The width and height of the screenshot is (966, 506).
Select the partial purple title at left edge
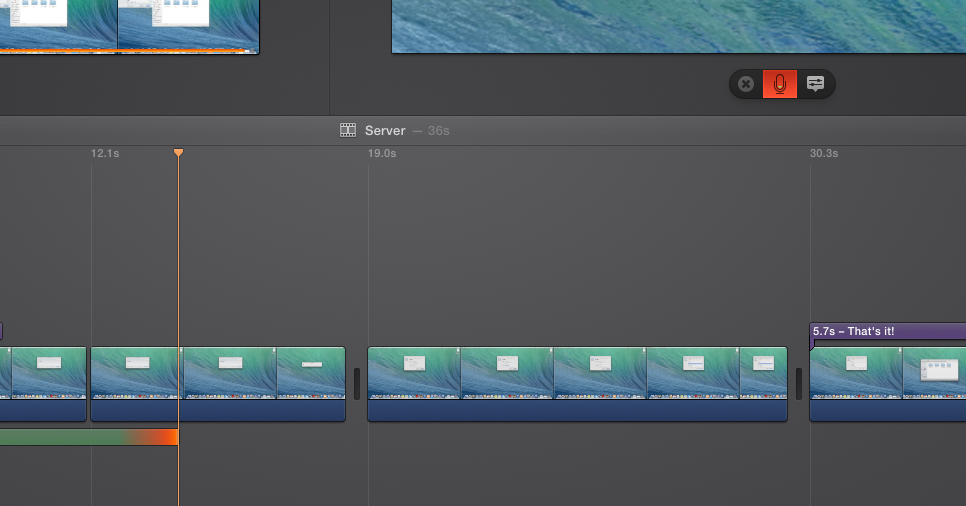pyautogui.click(x=1, y=331)
